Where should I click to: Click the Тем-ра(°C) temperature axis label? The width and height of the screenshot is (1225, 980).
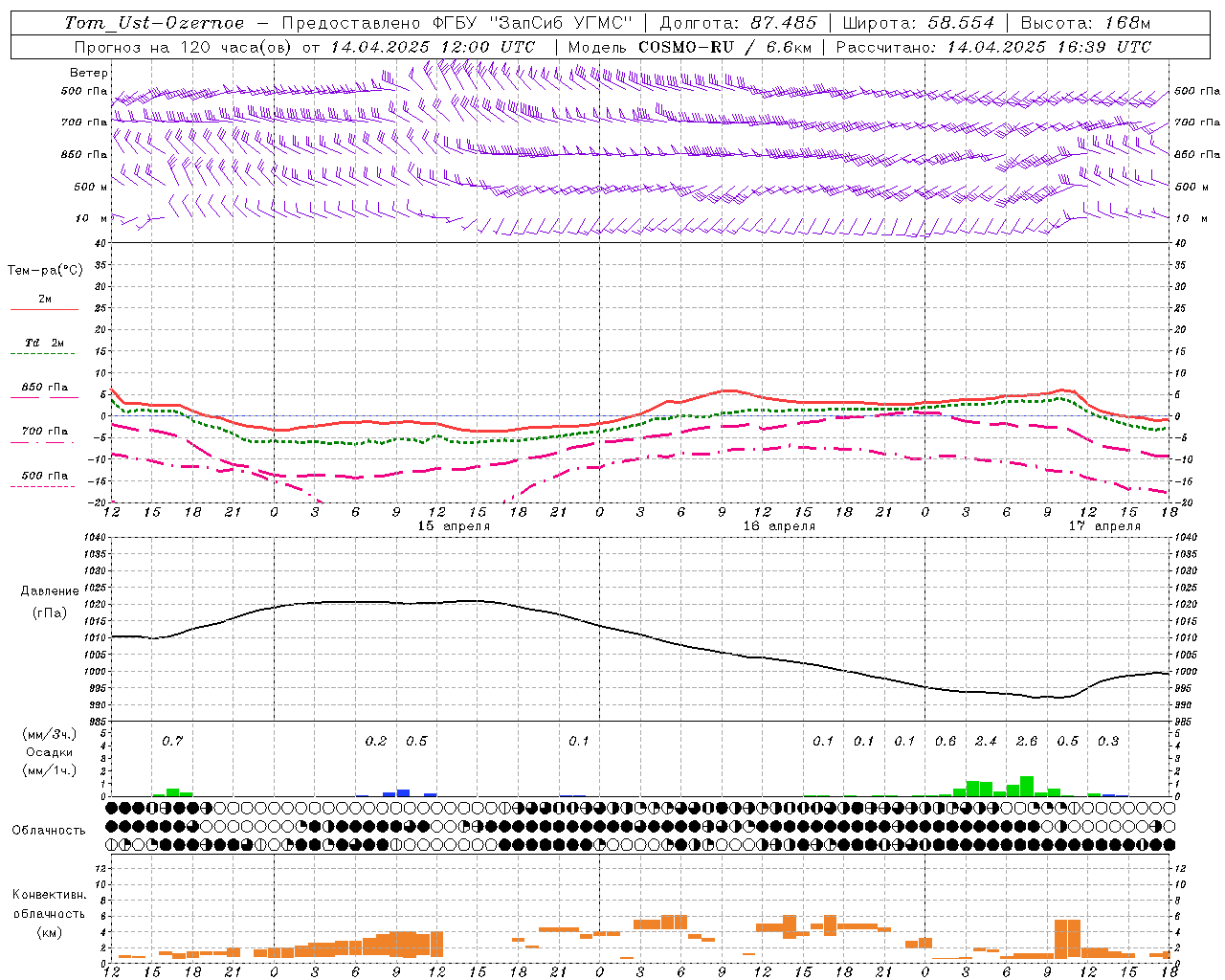(45, 271)
